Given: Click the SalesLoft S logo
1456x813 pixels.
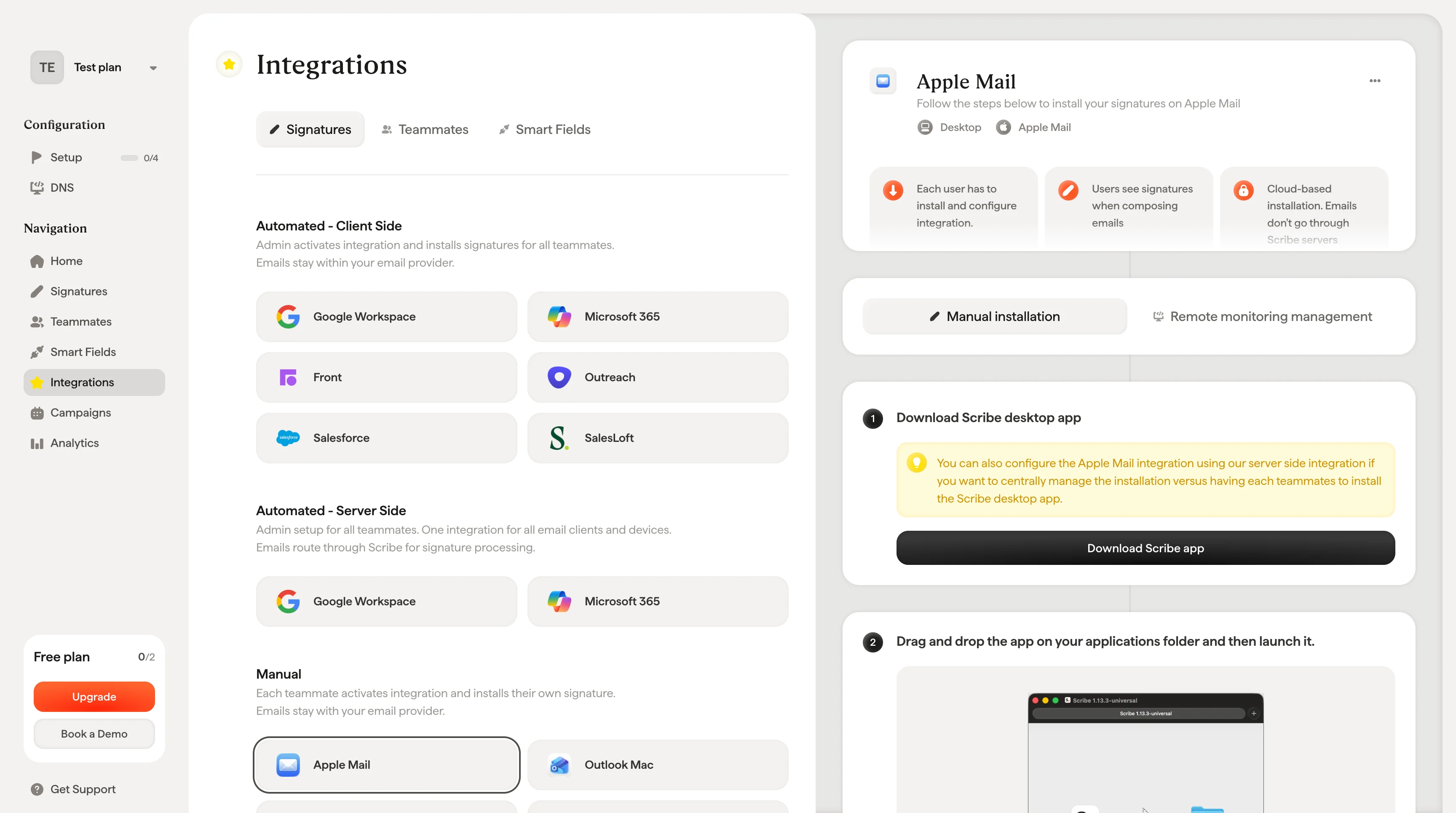Looking at the screenshot, I should click(x=559, y=438).
